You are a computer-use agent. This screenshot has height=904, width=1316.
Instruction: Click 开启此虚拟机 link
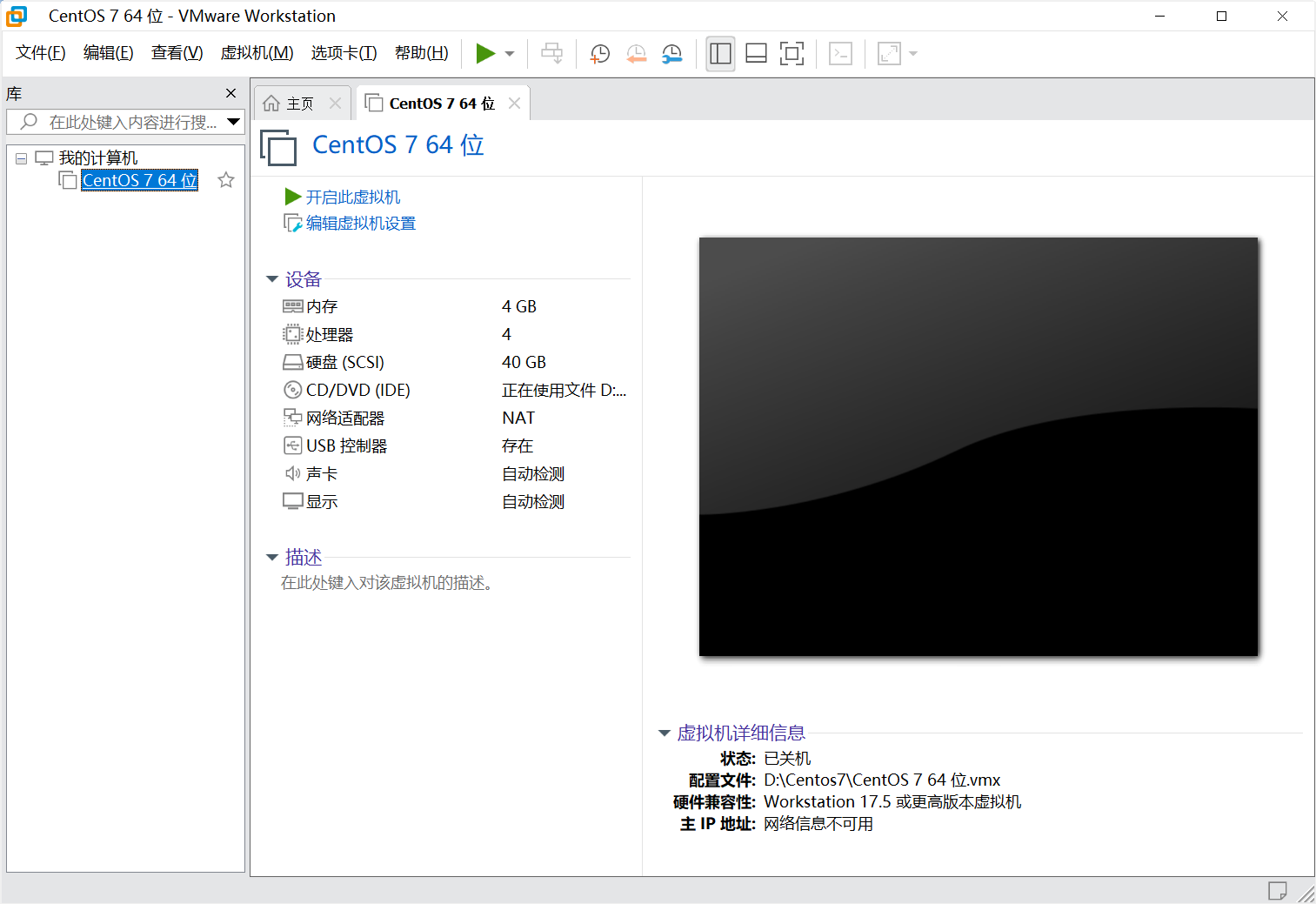click(x=352, y=197)
